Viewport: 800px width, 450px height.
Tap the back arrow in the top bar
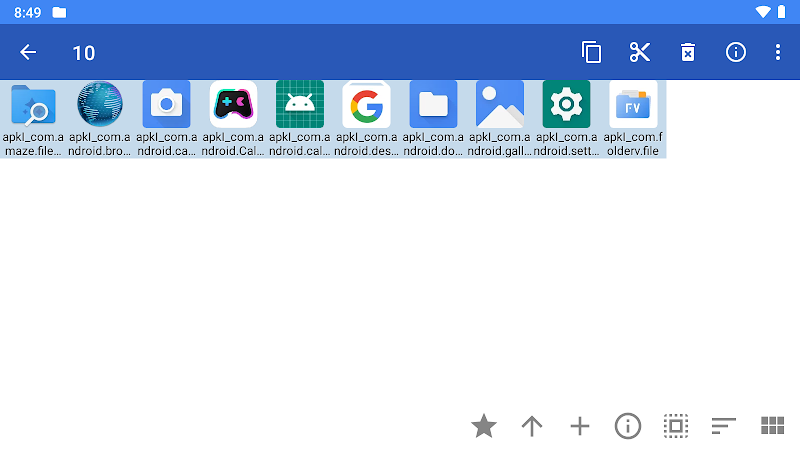[28, 53]
